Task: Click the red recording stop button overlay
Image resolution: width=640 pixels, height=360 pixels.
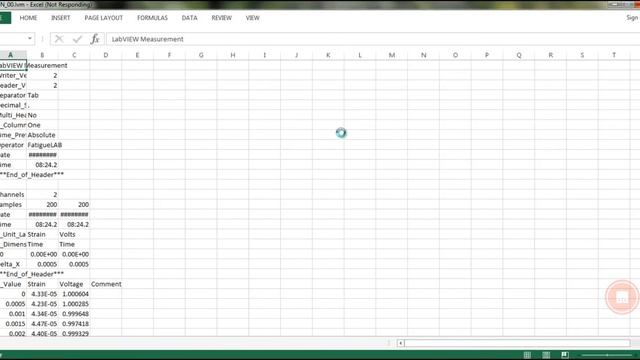Action: point(622,298)
